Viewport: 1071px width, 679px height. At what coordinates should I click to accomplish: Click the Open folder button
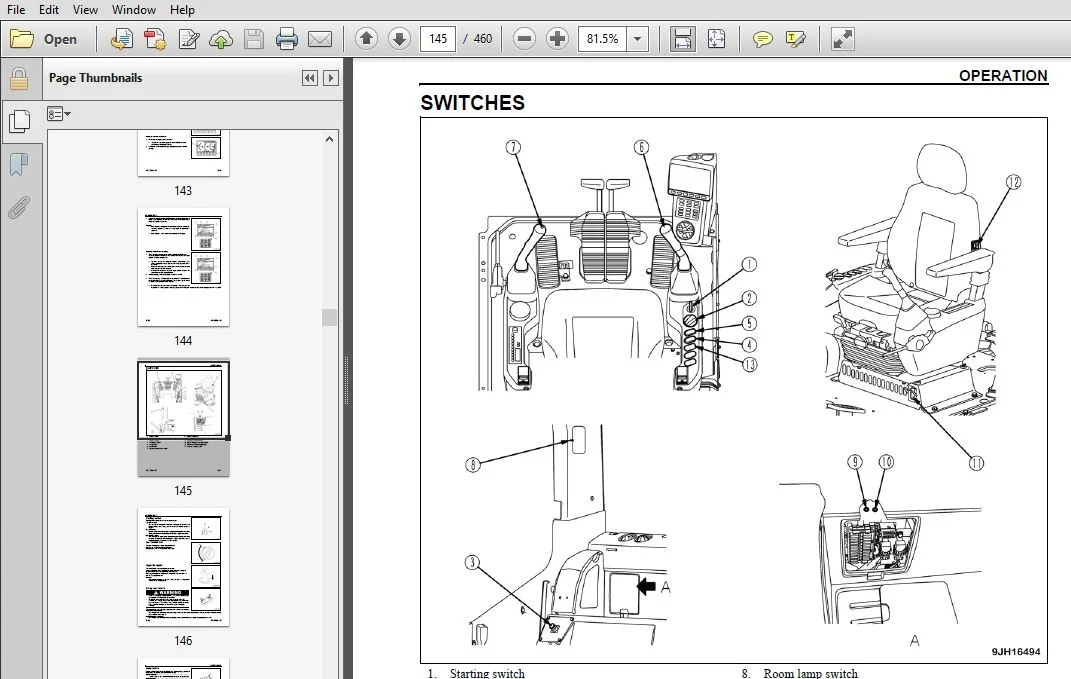(44, 39)
